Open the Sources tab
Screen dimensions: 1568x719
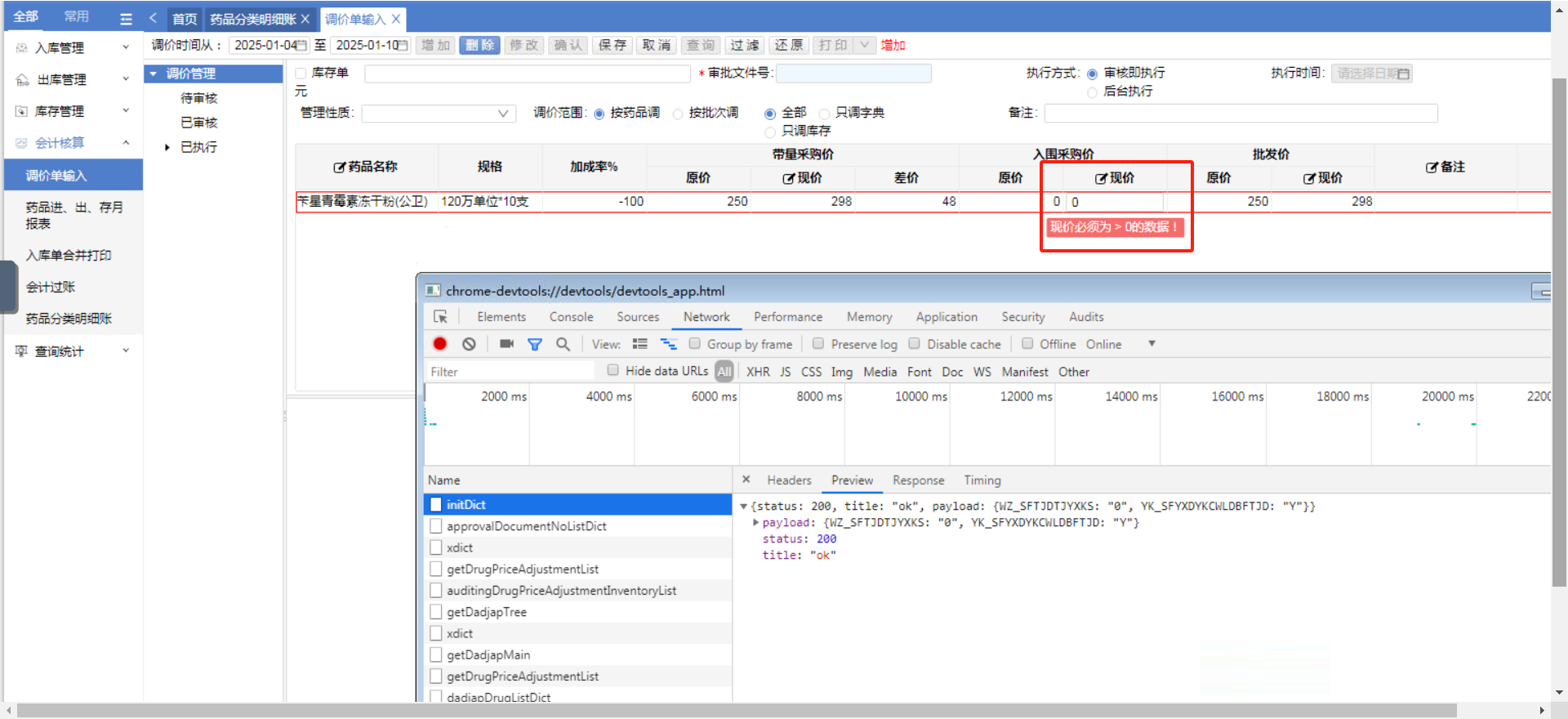(638, 317)
